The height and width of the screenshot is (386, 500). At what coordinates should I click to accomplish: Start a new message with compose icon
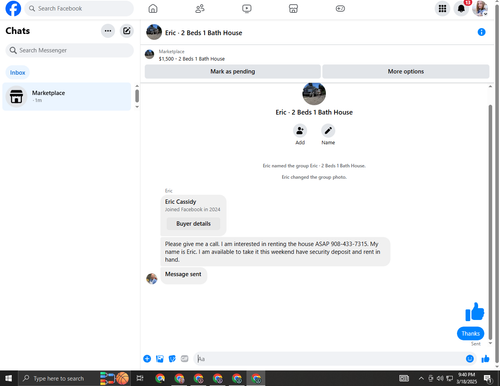tap(127, 31)
